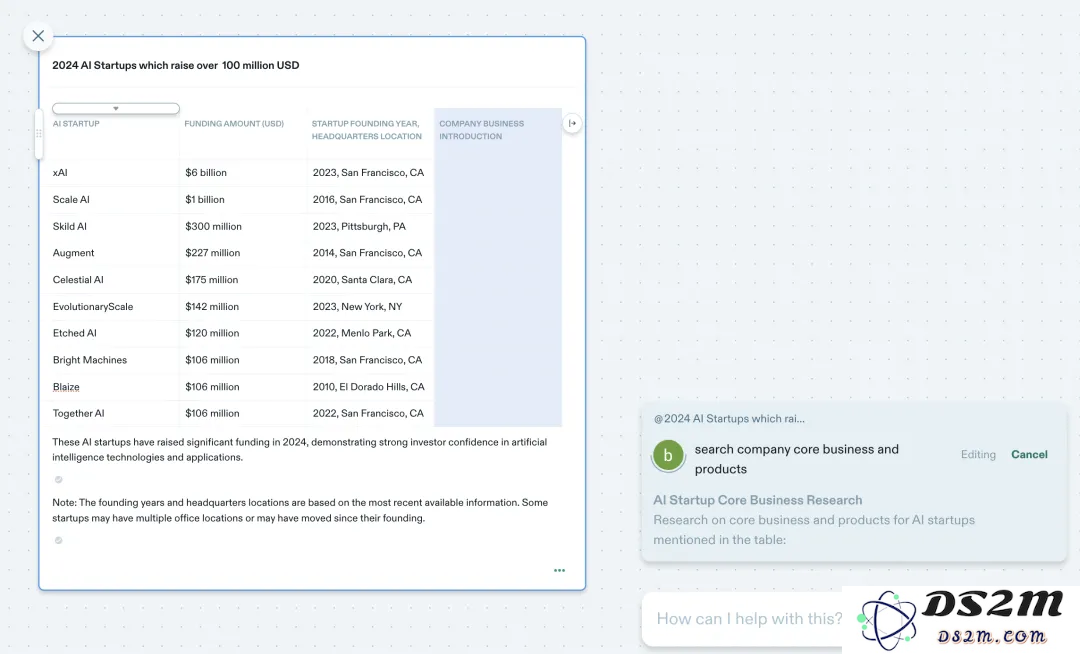Click the "Etched AI" startup cell

74,333
